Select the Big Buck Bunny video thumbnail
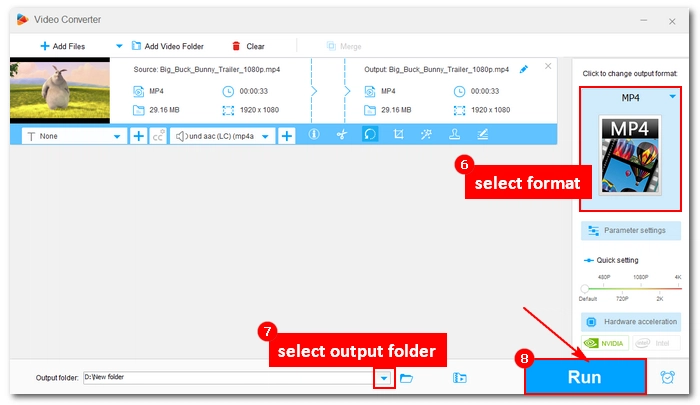 [60, 90]
